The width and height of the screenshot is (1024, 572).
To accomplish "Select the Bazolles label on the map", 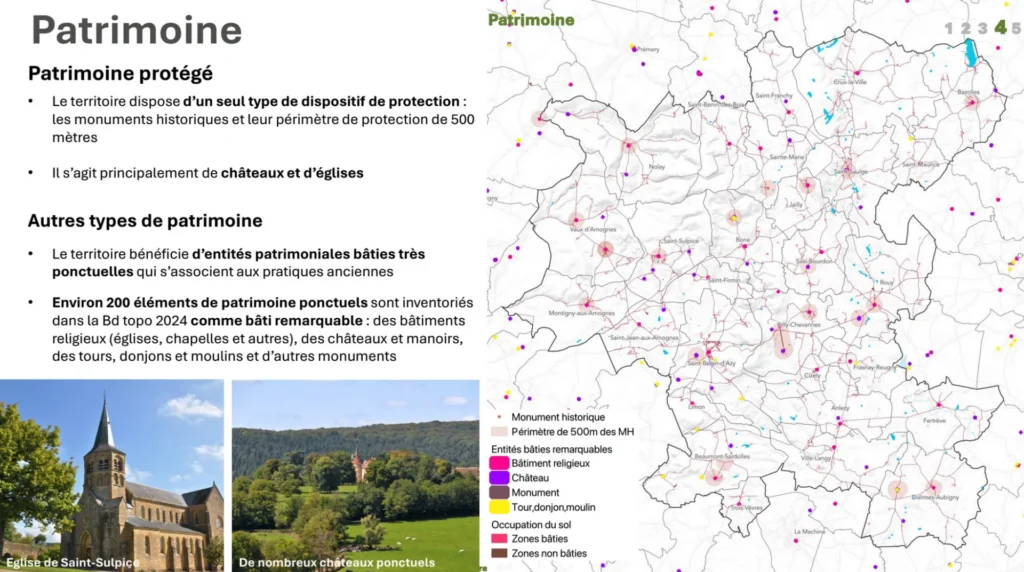I will click(x=968, y=92).
